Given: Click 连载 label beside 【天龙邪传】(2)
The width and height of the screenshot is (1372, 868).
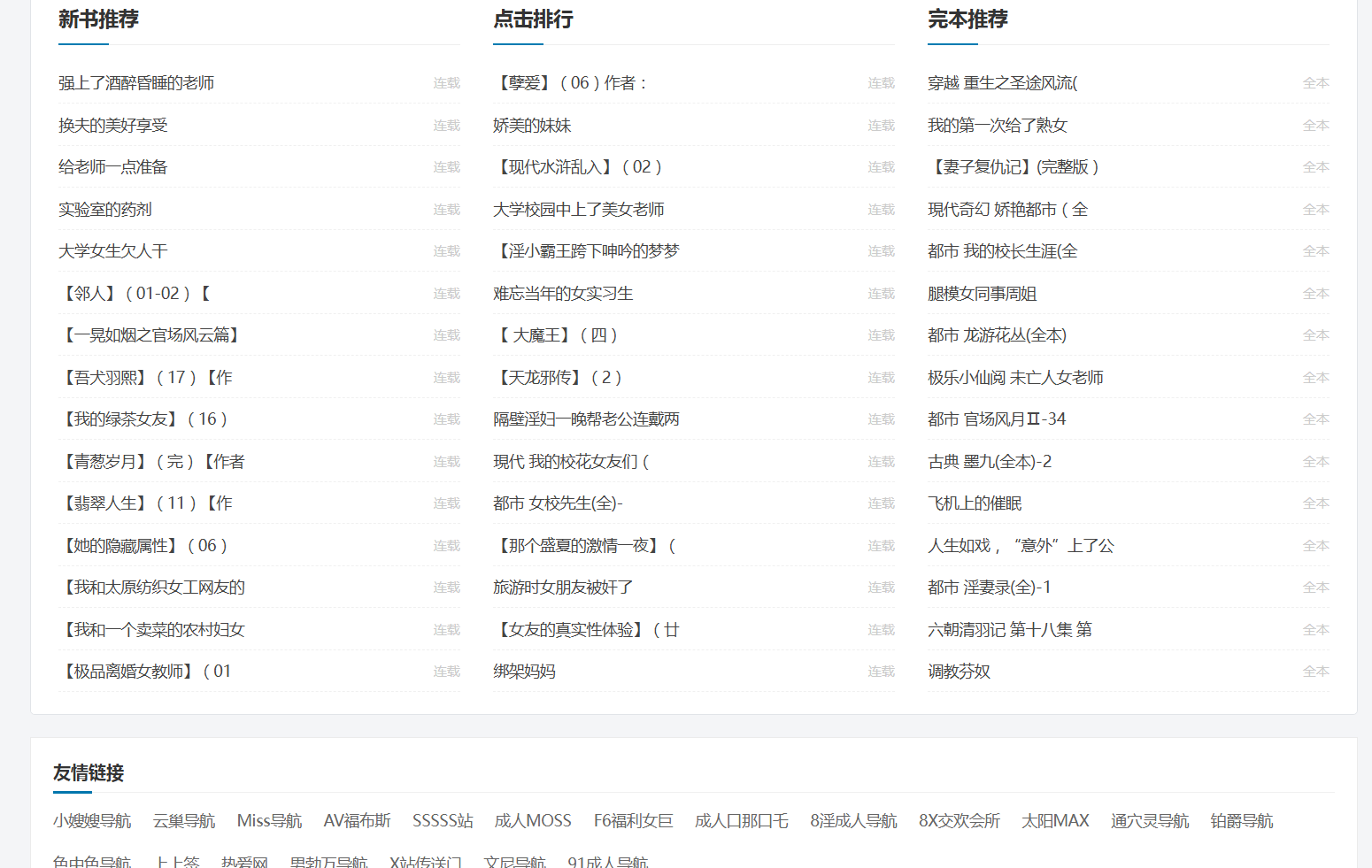Looking at the screenshot, I should (882, 378).
